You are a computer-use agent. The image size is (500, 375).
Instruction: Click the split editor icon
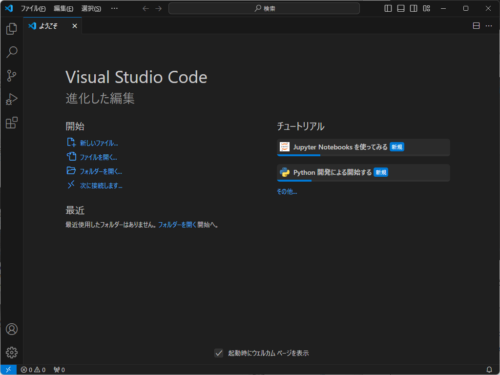476,26
